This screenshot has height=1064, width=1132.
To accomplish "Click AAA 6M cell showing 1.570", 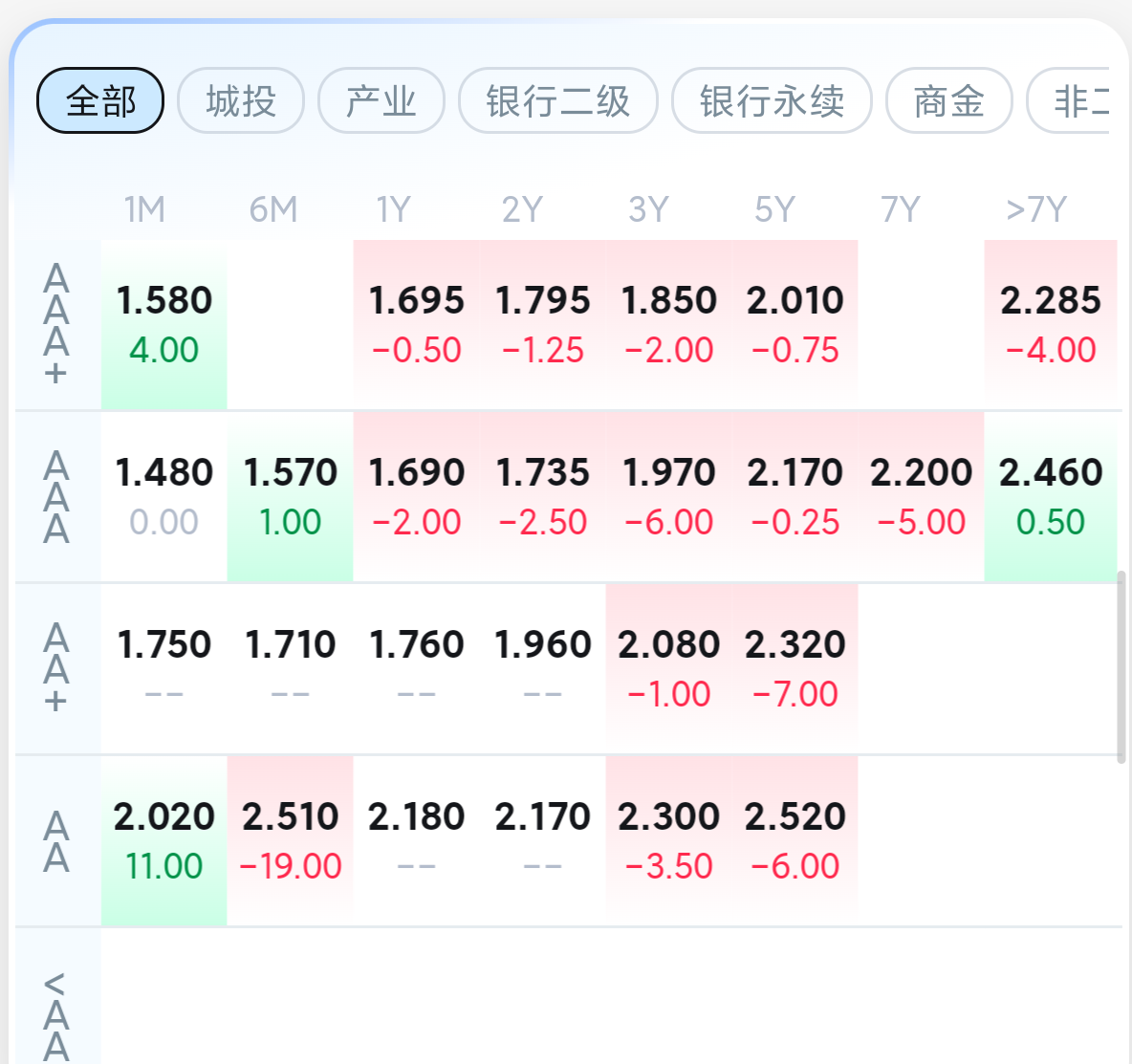I will pyautogui.click(x=290, y=496).
